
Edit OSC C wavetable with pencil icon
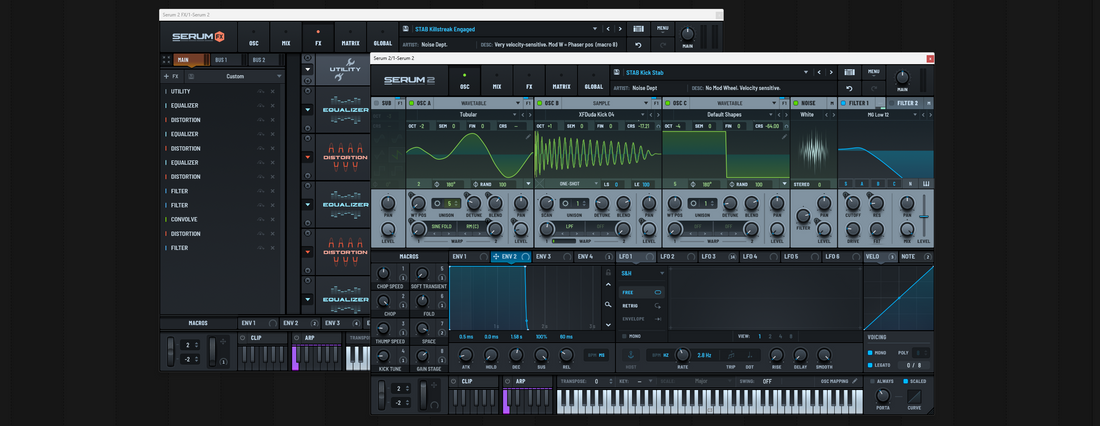(x=784, y=137)
